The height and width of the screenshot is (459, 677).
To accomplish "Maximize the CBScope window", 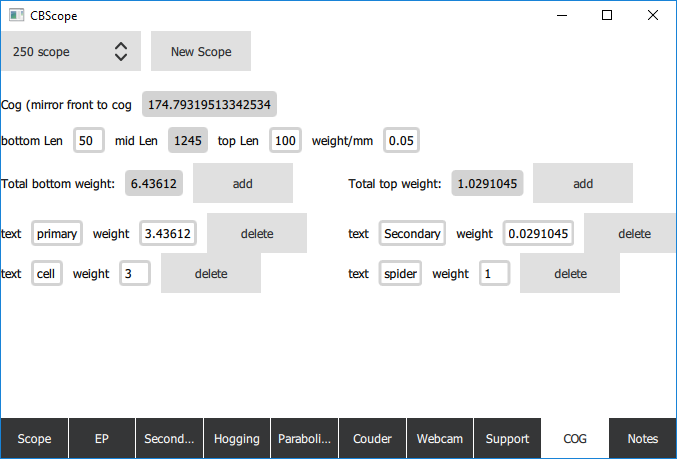I will point(607,15).
